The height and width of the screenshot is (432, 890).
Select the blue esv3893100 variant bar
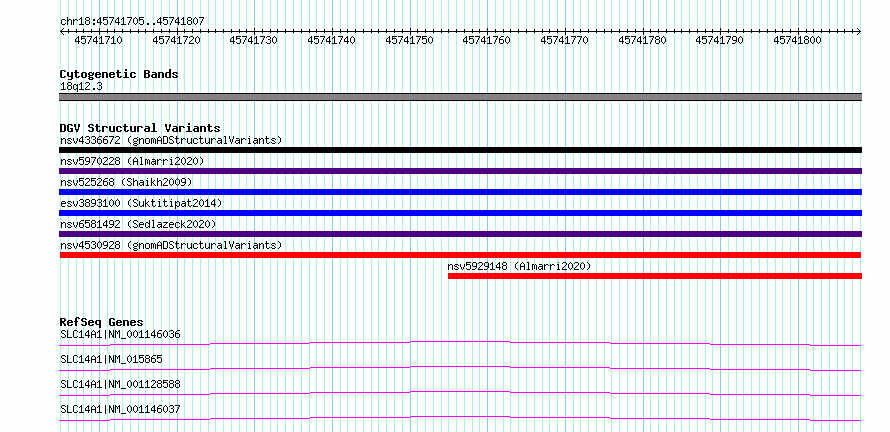[460, 213]
